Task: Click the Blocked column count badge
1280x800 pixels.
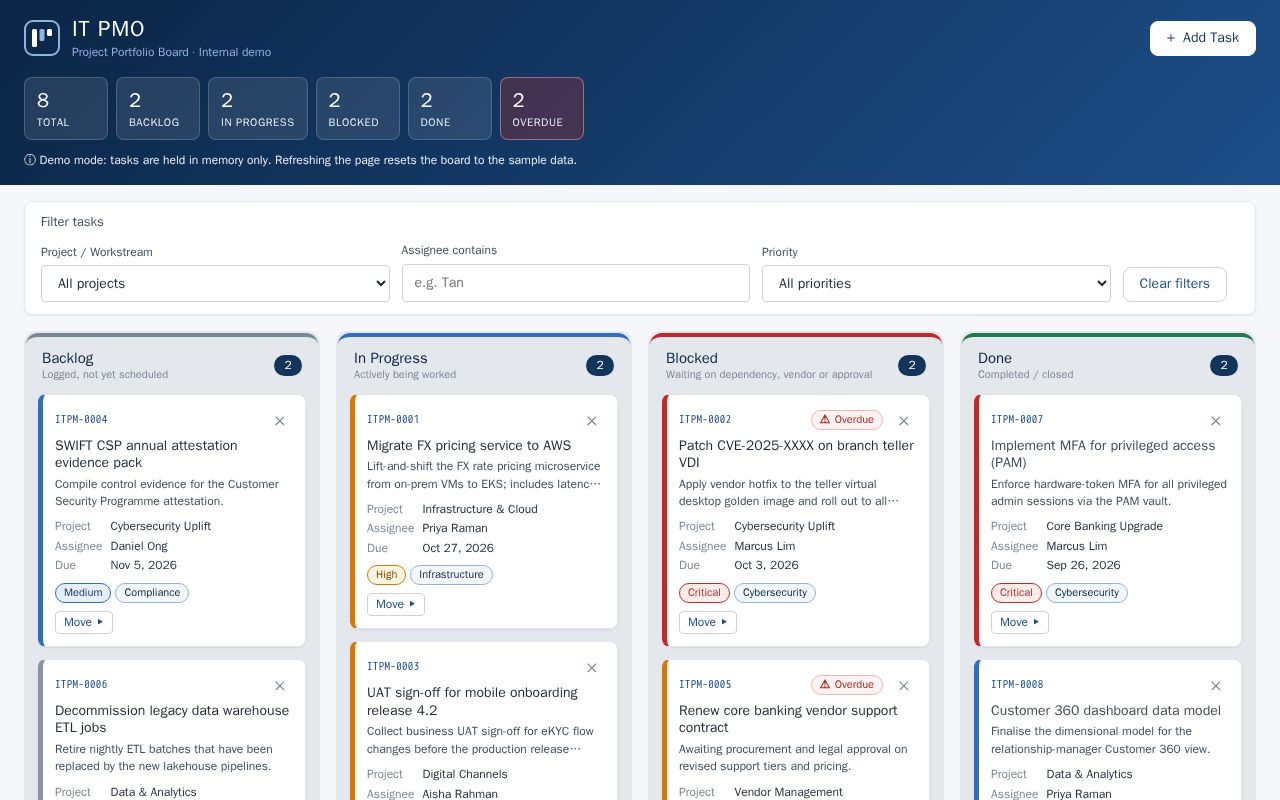Action: coord(912,366)
